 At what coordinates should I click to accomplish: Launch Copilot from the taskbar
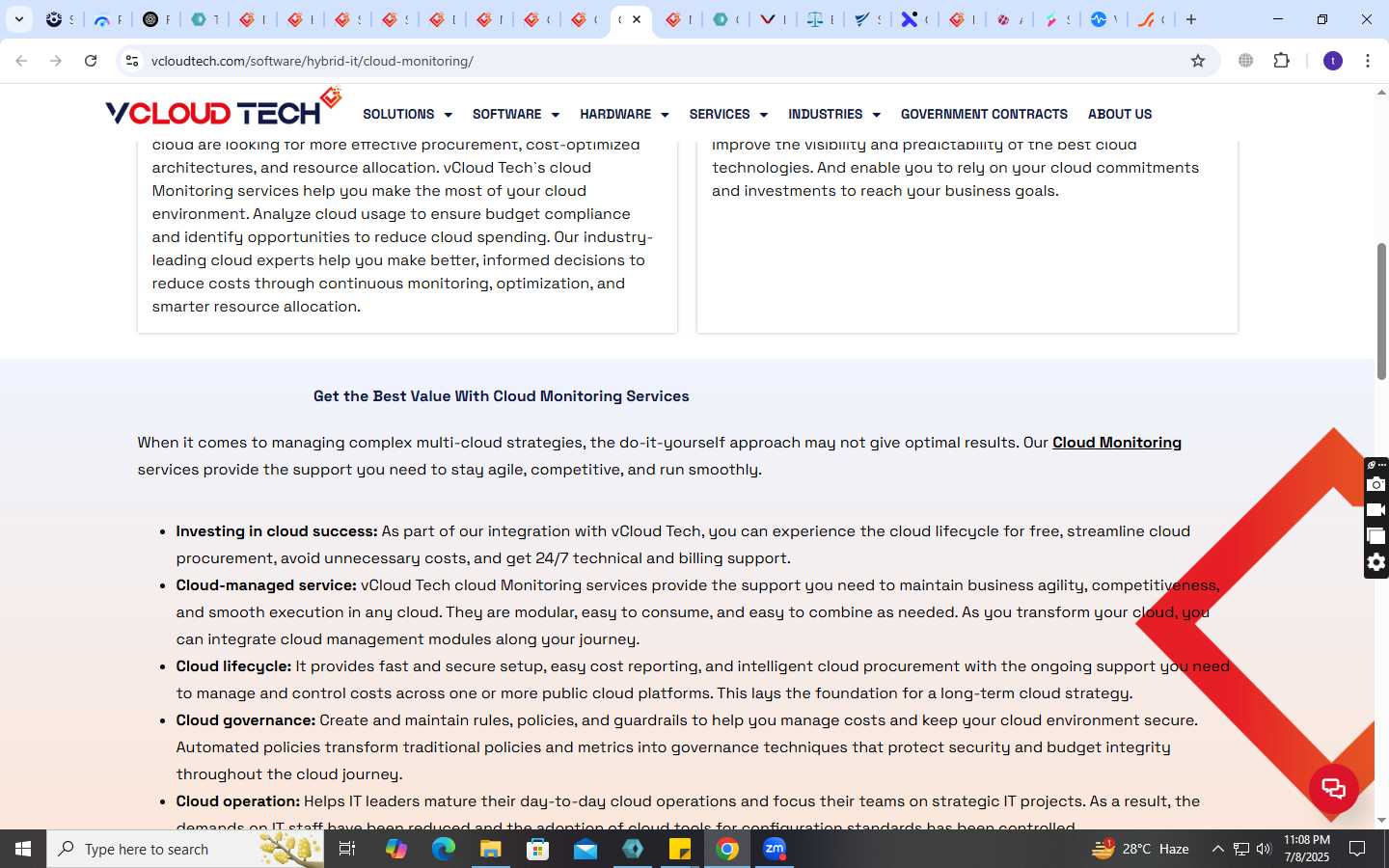(x=396, y=849)
